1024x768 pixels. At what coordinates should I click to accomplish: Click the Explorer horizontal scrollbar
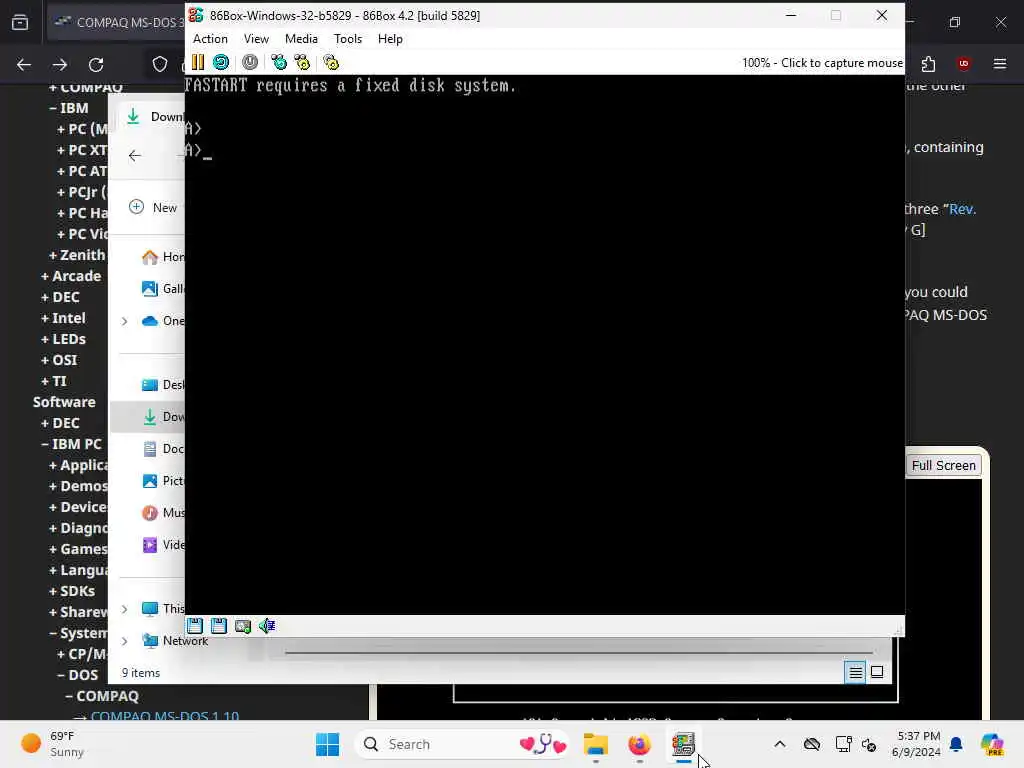point(579,652)
